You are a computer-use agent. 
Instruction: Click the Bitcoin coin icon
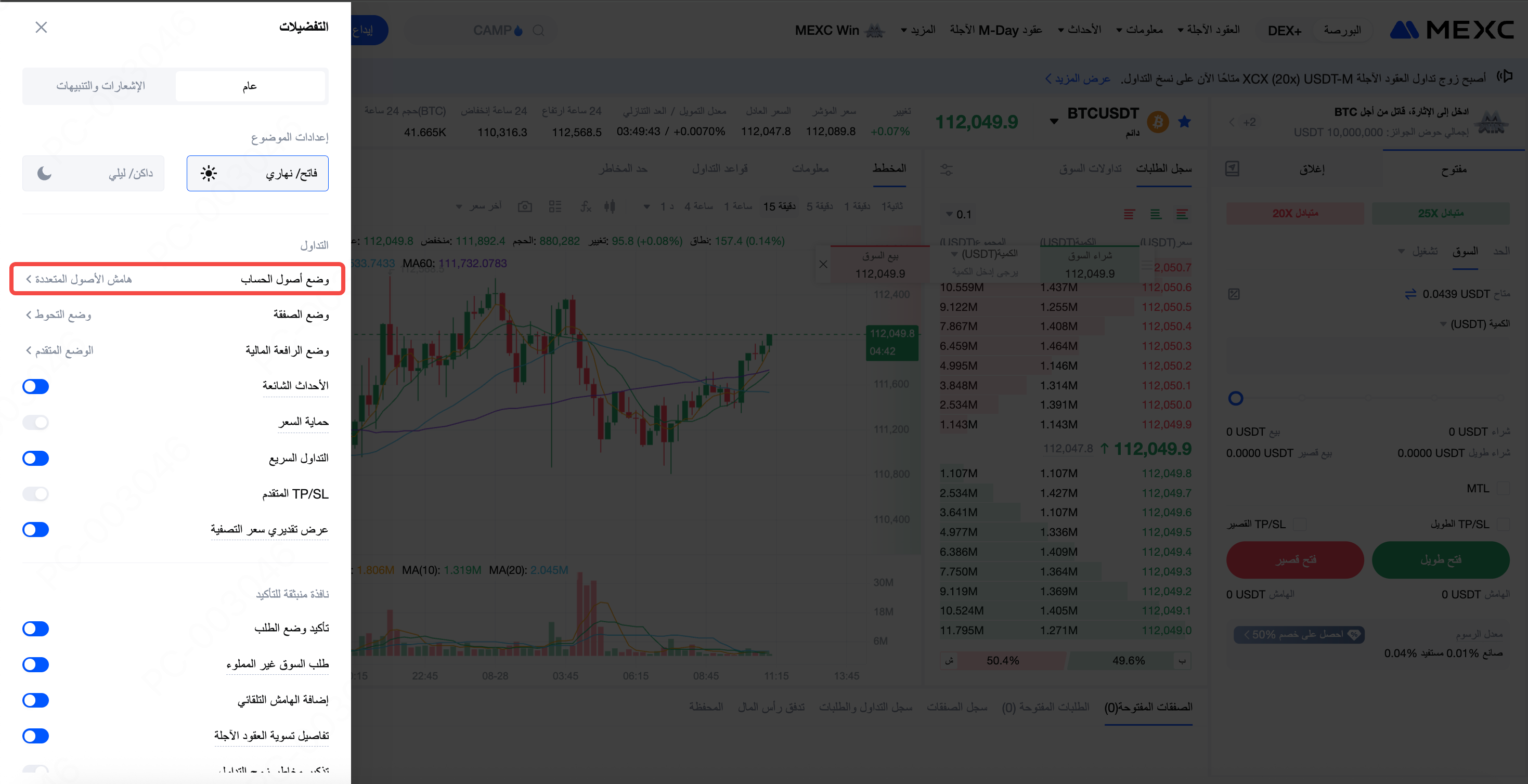click(1157, 122)
